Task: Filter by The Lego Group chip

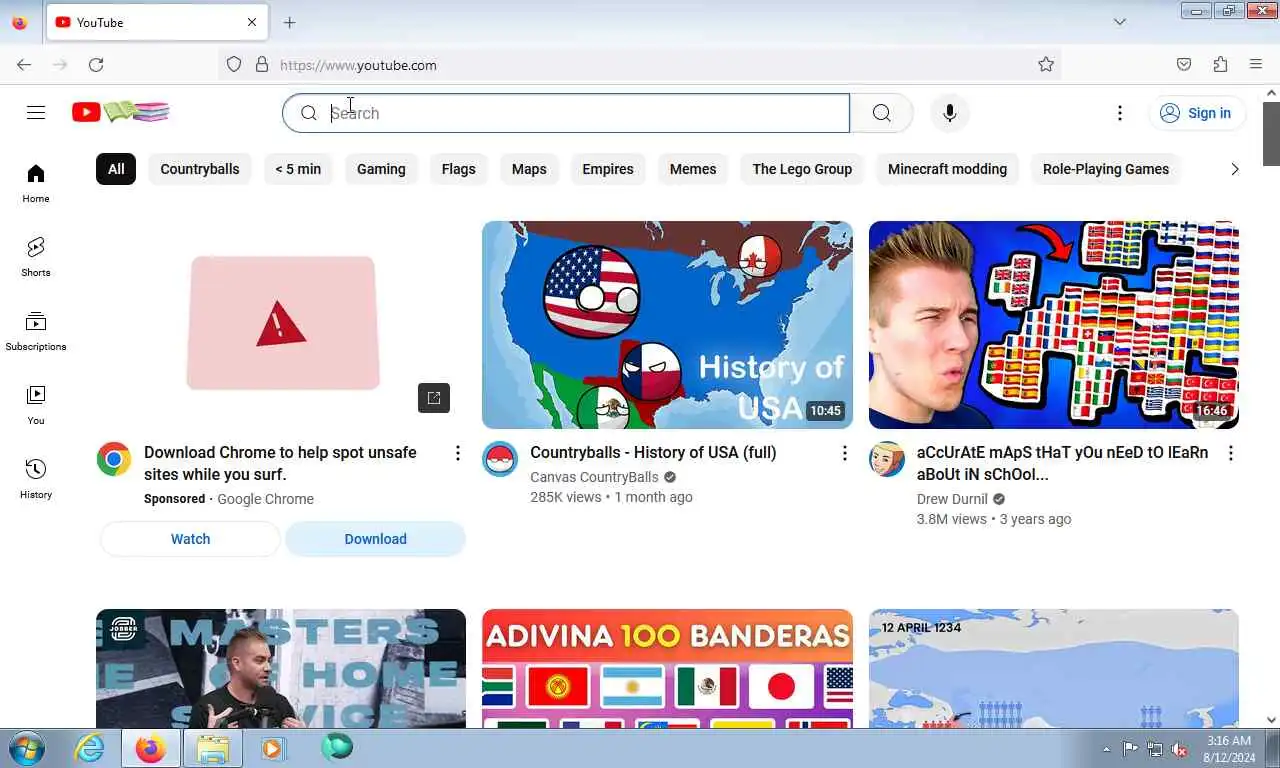Action: pyautogui.click(x=802, y=169)
